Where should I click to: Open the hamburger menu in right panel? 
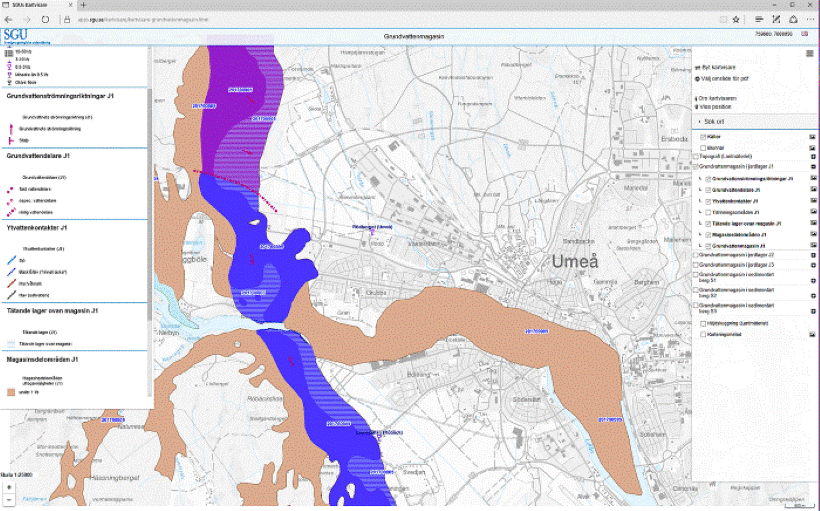click(808, 54)
